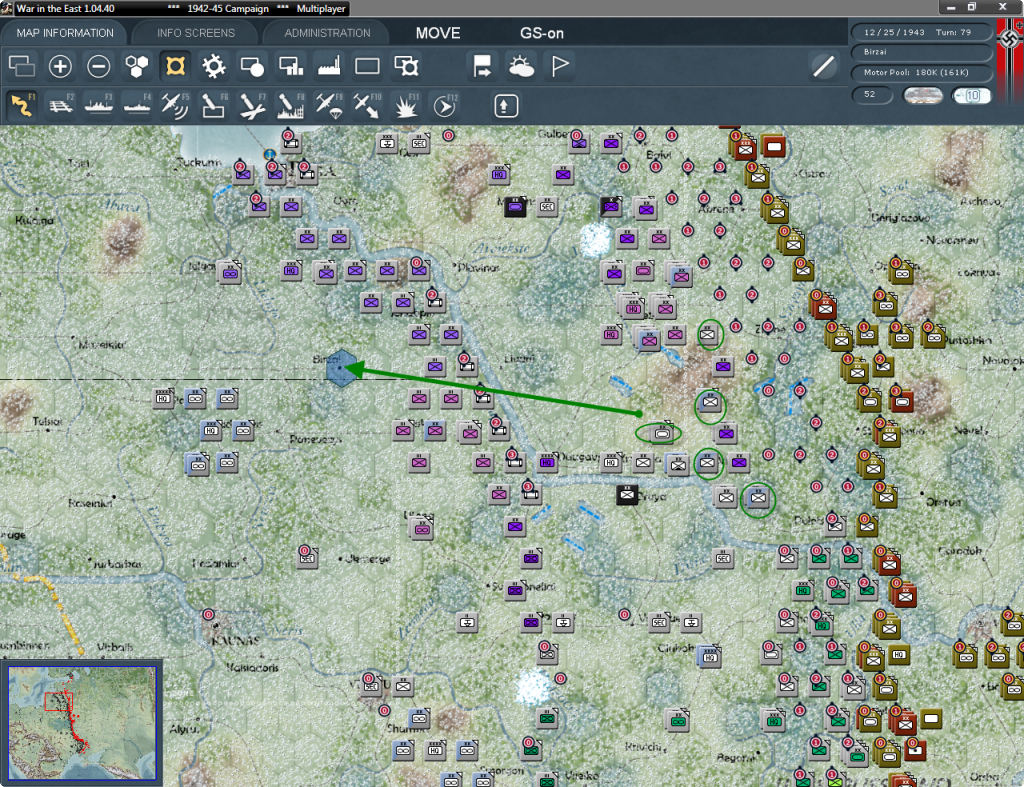Click the Motor Pool 180K readout

[x=921, y=72]
